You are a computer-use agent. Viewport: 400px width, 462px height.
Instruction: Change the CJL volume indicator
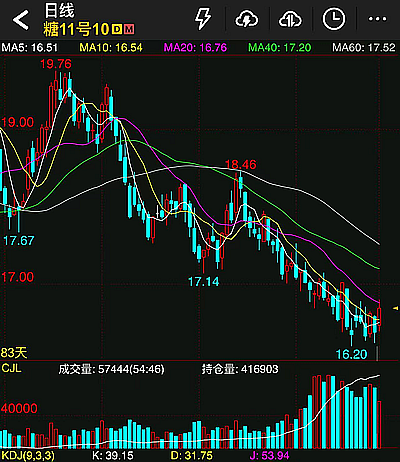[11, 368]
